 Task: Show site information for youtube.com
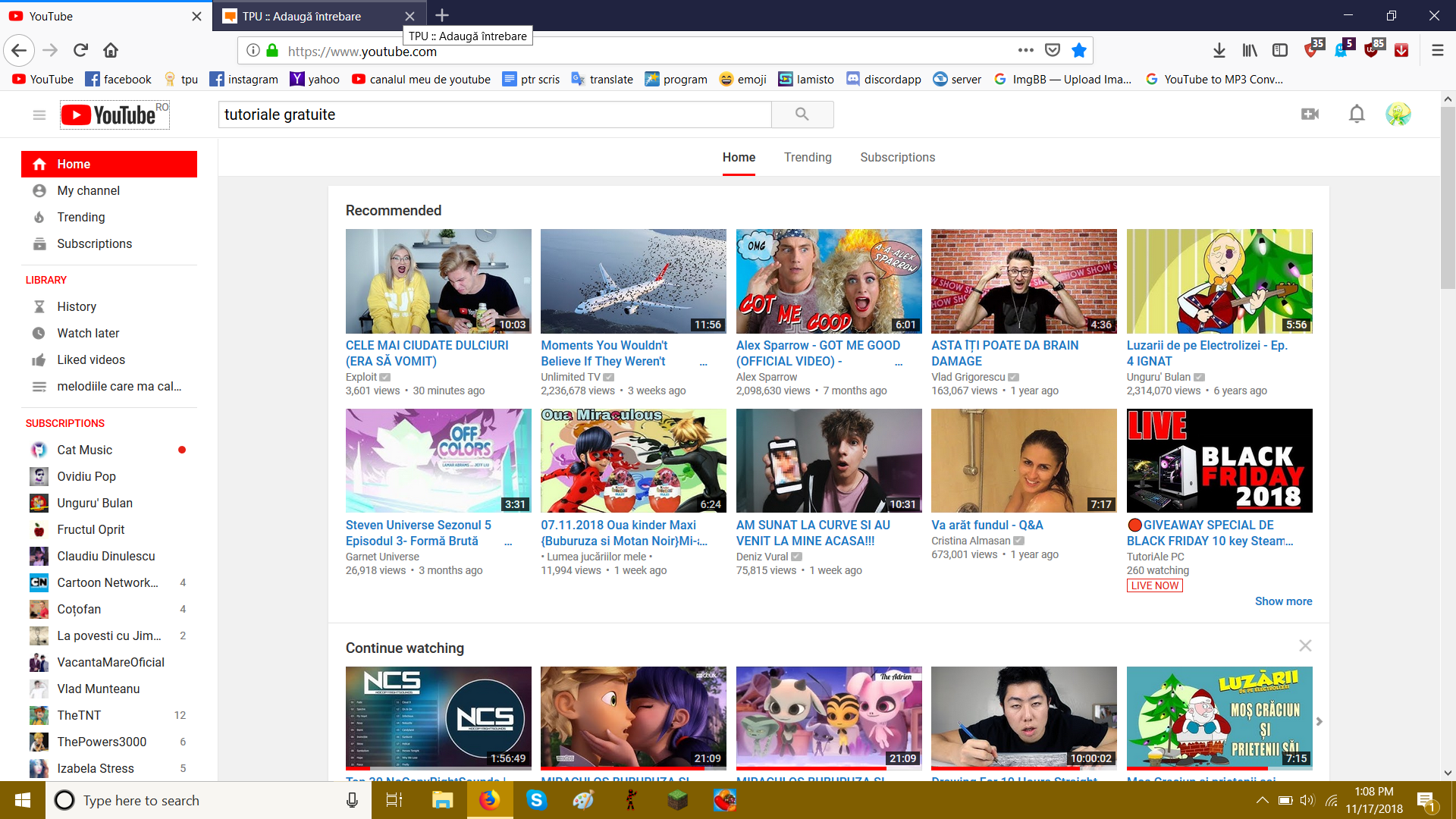[x=253, y=51]
